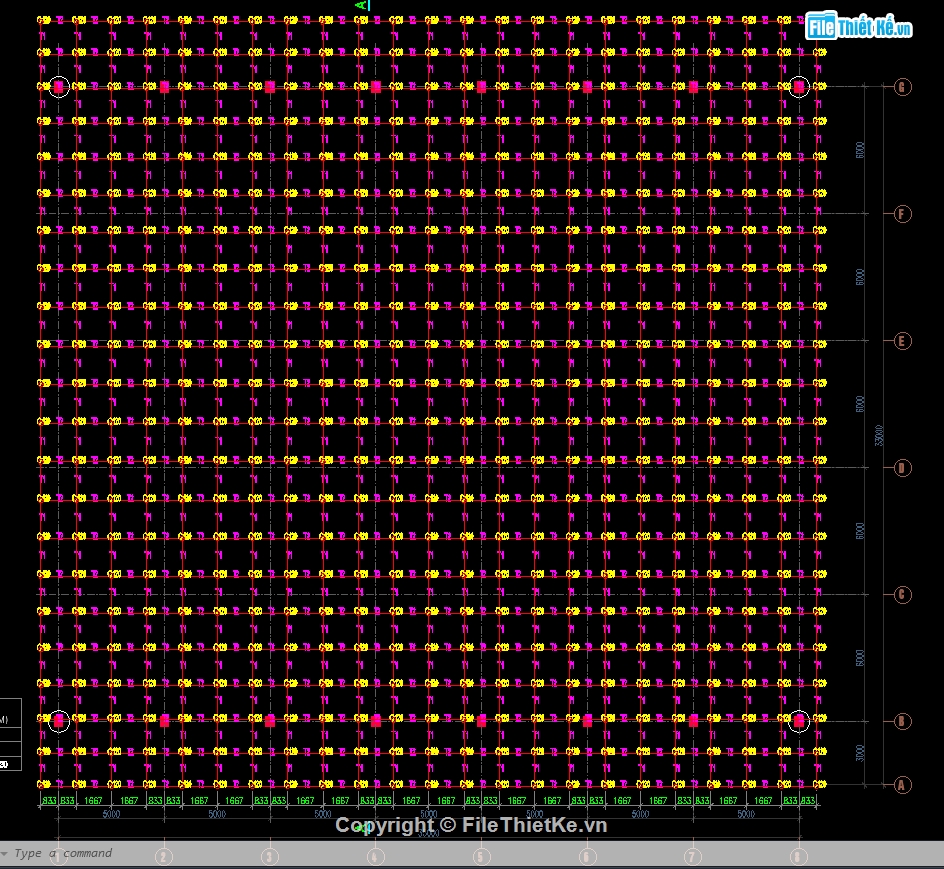Select the grid axis bubble C
Screen dimensions: 944x869
coord(902,595)
